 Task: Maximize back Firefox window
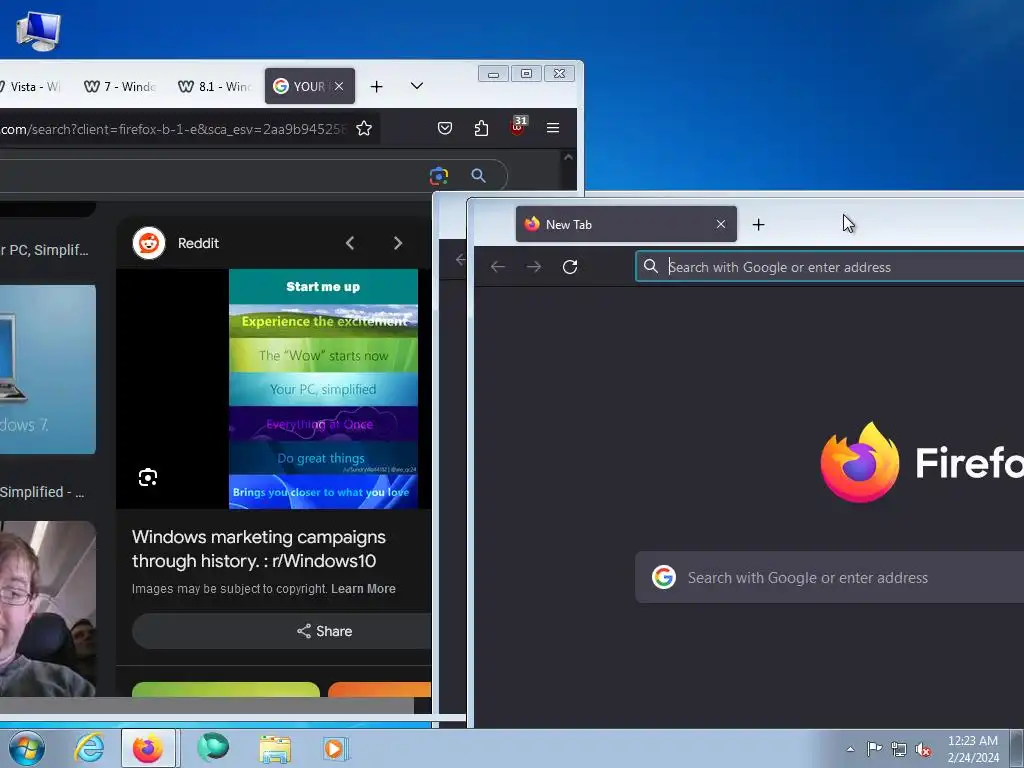(x=526, y=74)
